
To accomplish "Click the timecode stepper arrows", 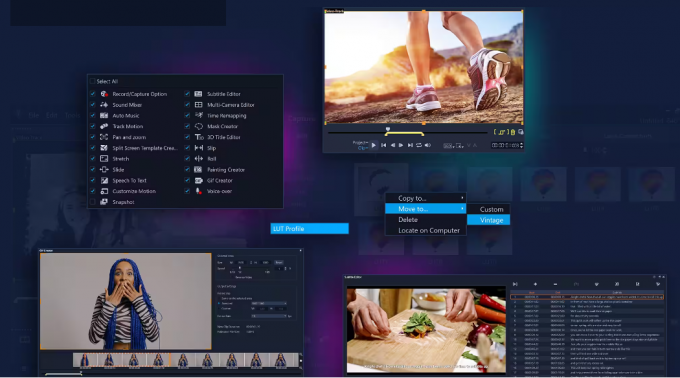I will [521, 145].
